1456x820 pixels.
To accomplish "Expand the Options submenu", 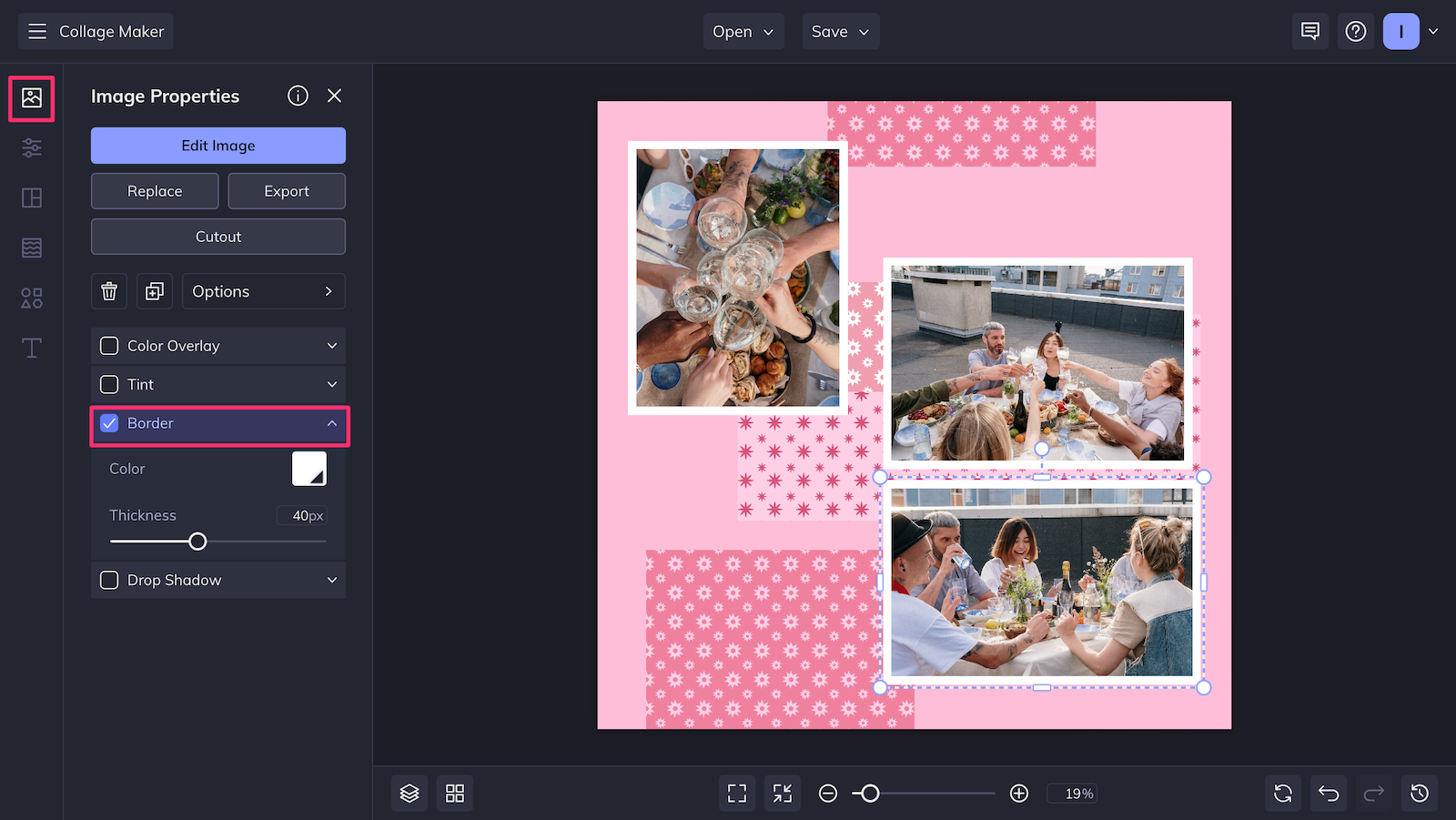I will [x=263, y=291].
